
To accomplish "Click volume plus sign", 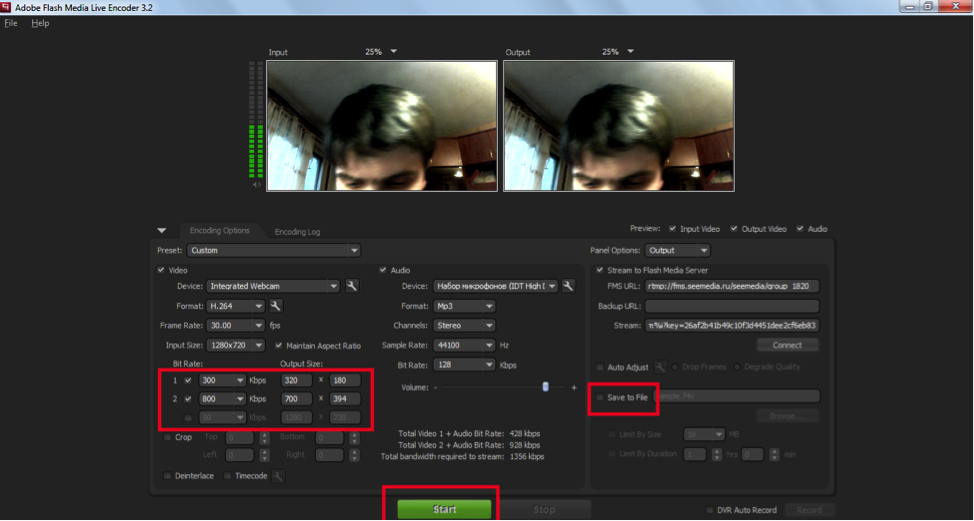I will click(574, 387).
